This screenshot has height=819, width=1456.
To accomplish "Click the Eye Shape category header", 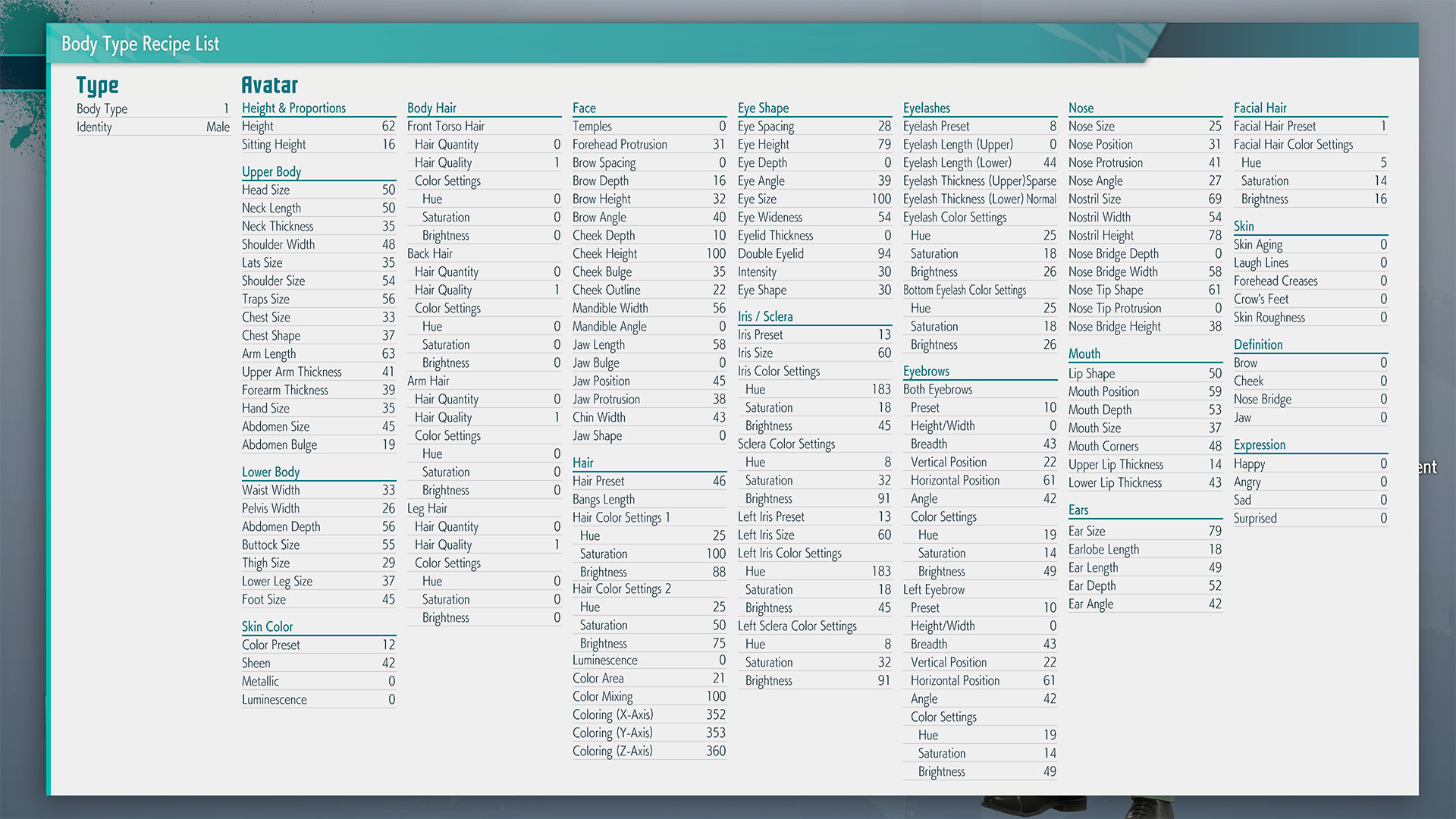I will pyautogui.click(x=763, y=108).
